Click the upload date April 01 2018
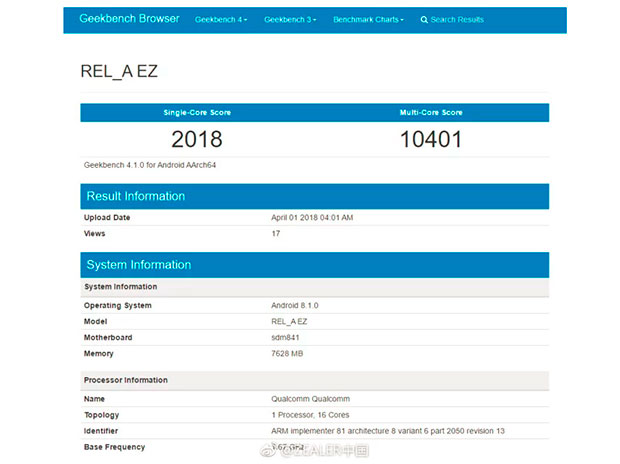Viewport: 620px width, 464px height. point(312,218)
